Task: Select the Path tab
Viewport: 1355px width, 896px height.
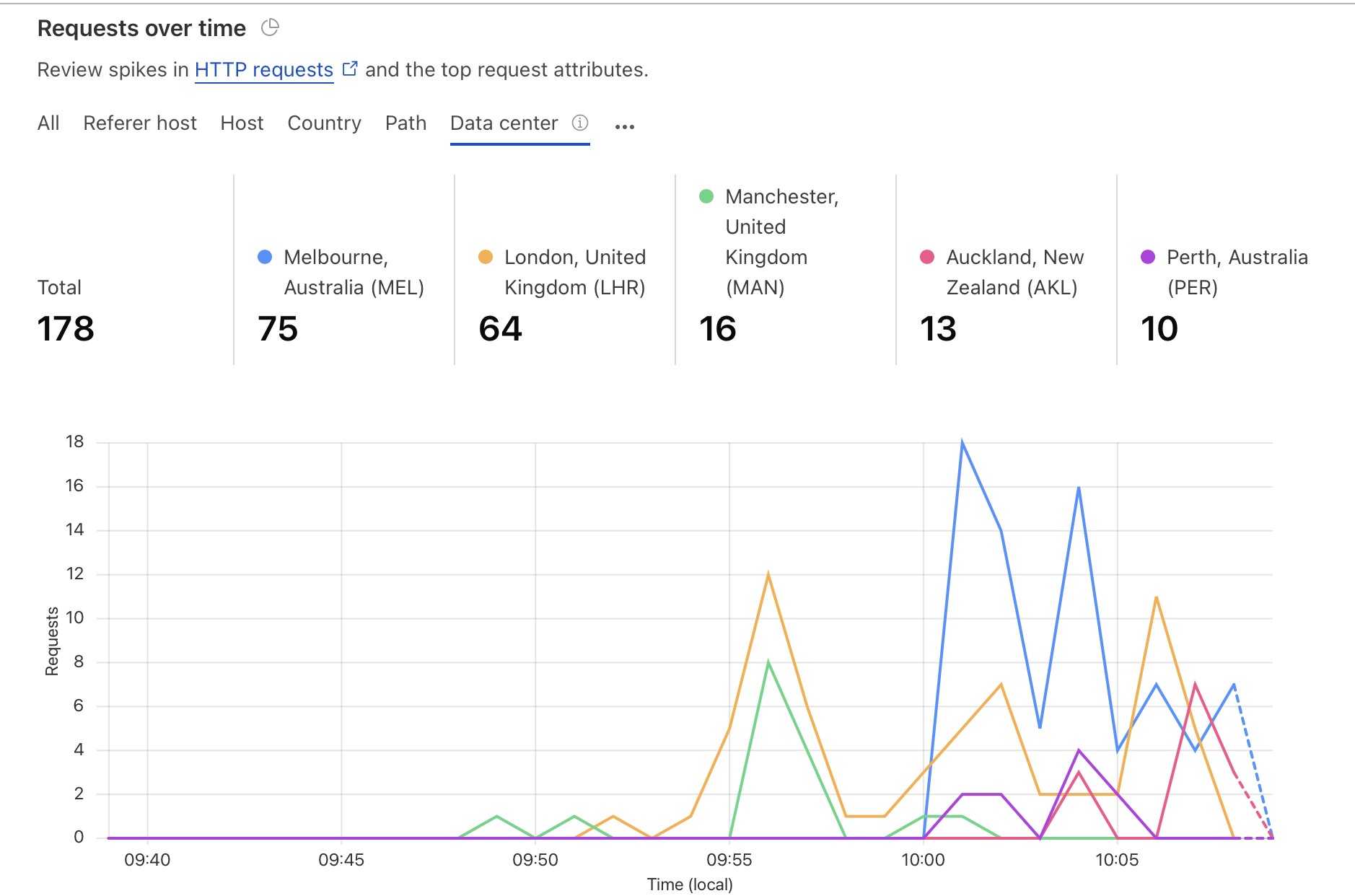Action: pyautogui.click(x=405, y=123)
